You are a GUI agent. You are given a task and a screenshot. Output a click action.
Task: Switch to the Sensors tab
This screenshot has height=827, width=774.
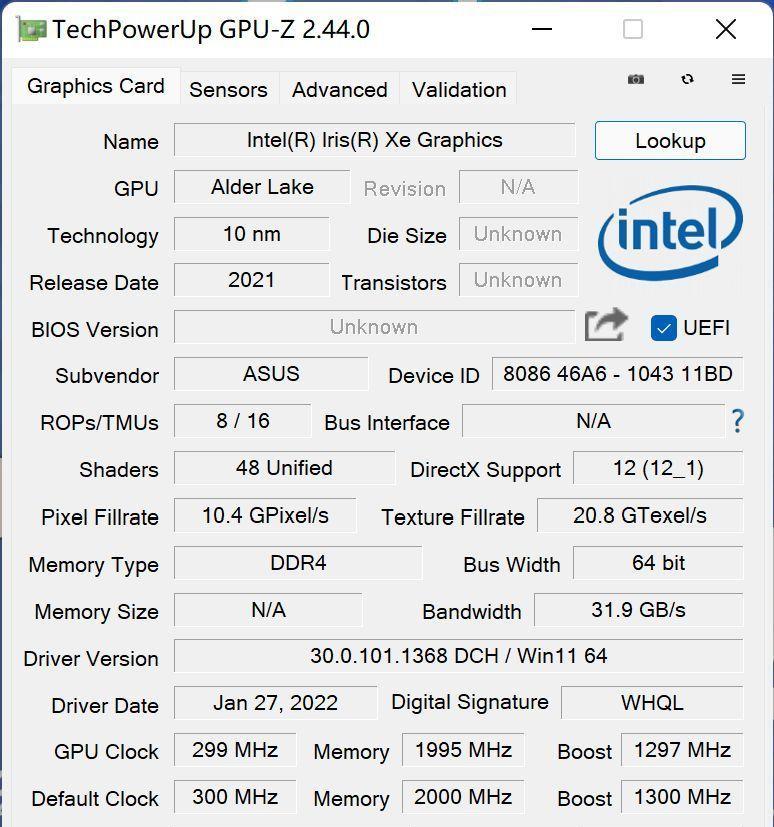228,90
